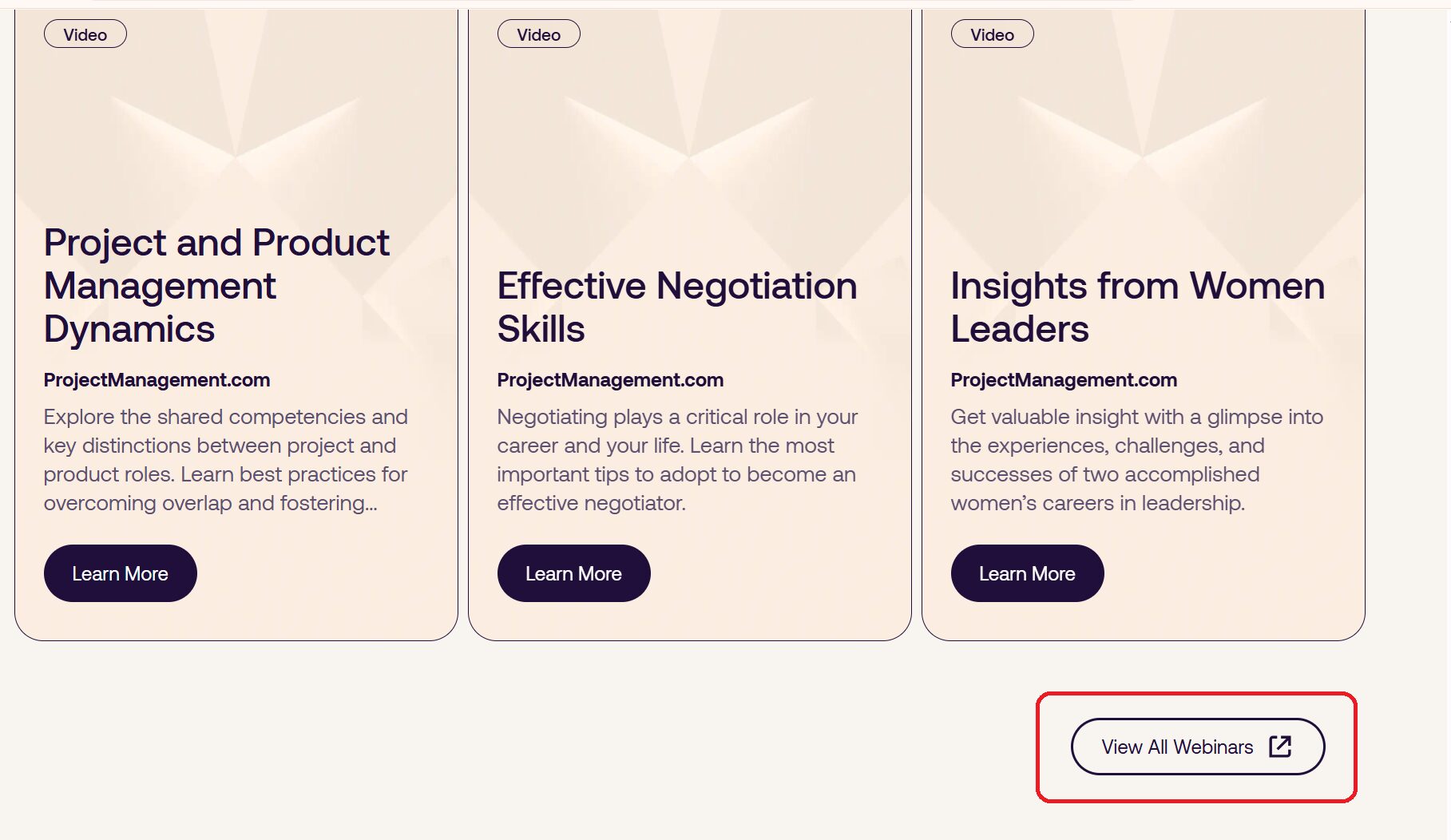Open the Insights from Women Leaders title
The image size is (1451, 840).
pos(1137,307)
